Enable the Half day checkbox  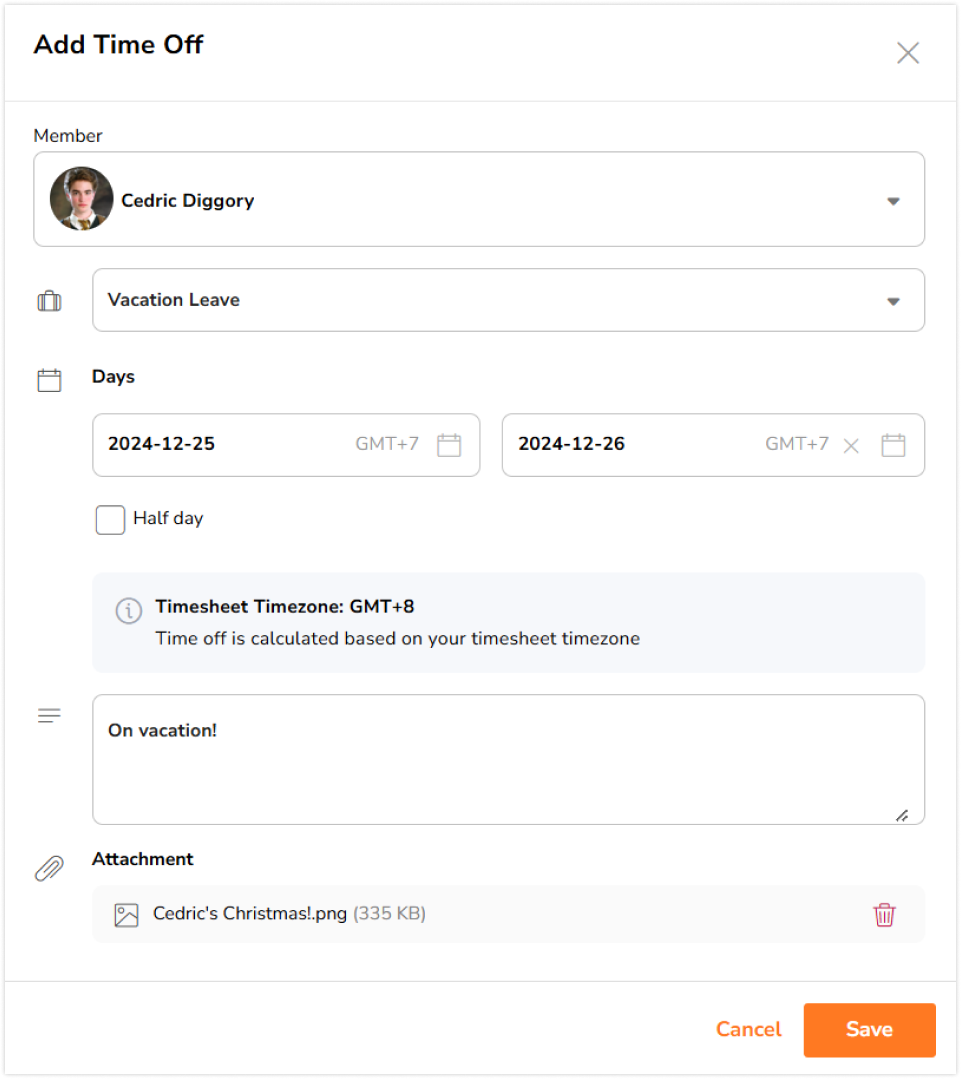coord(110,519)
